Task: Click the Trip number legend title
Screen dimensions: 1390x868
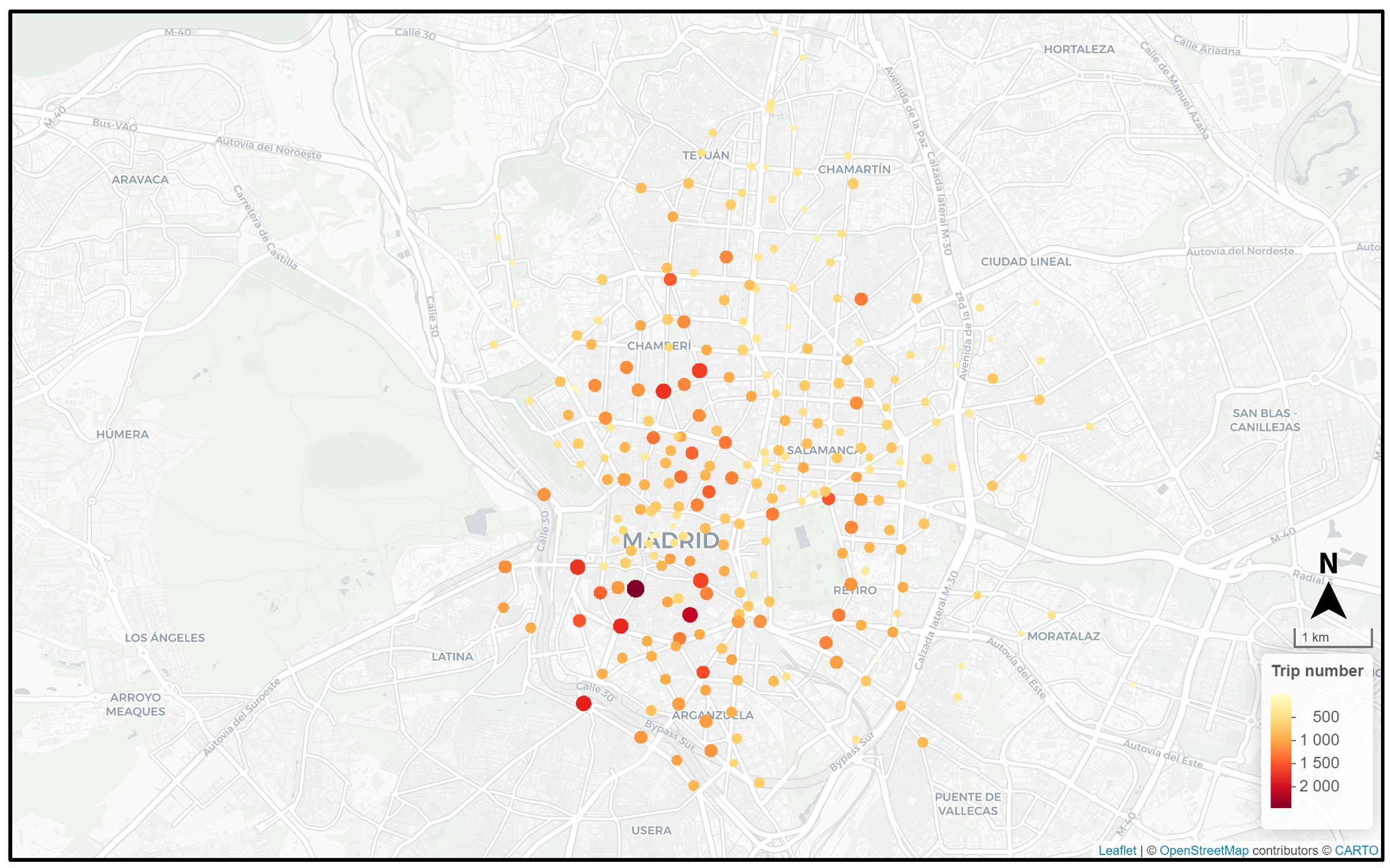Action: click(1317, 671)
